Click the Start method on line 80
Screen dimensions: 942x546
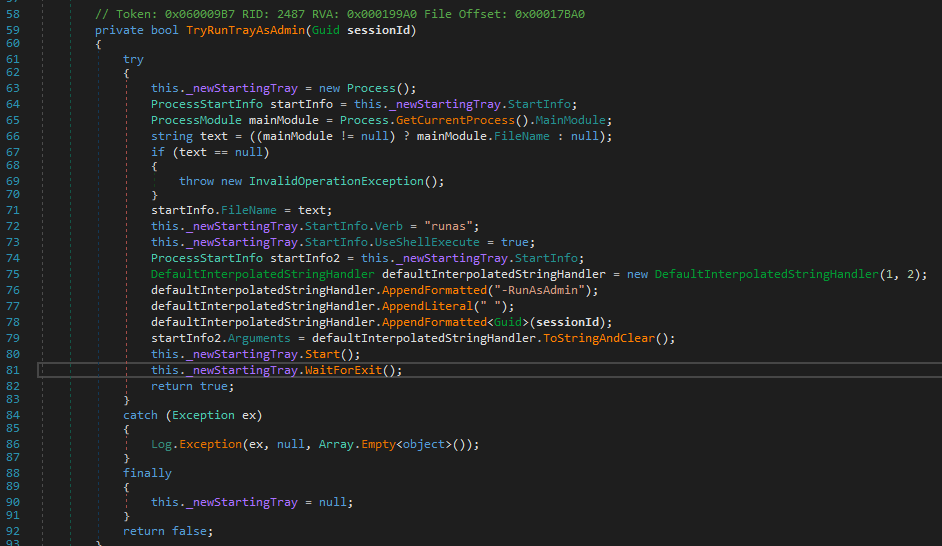322,354
